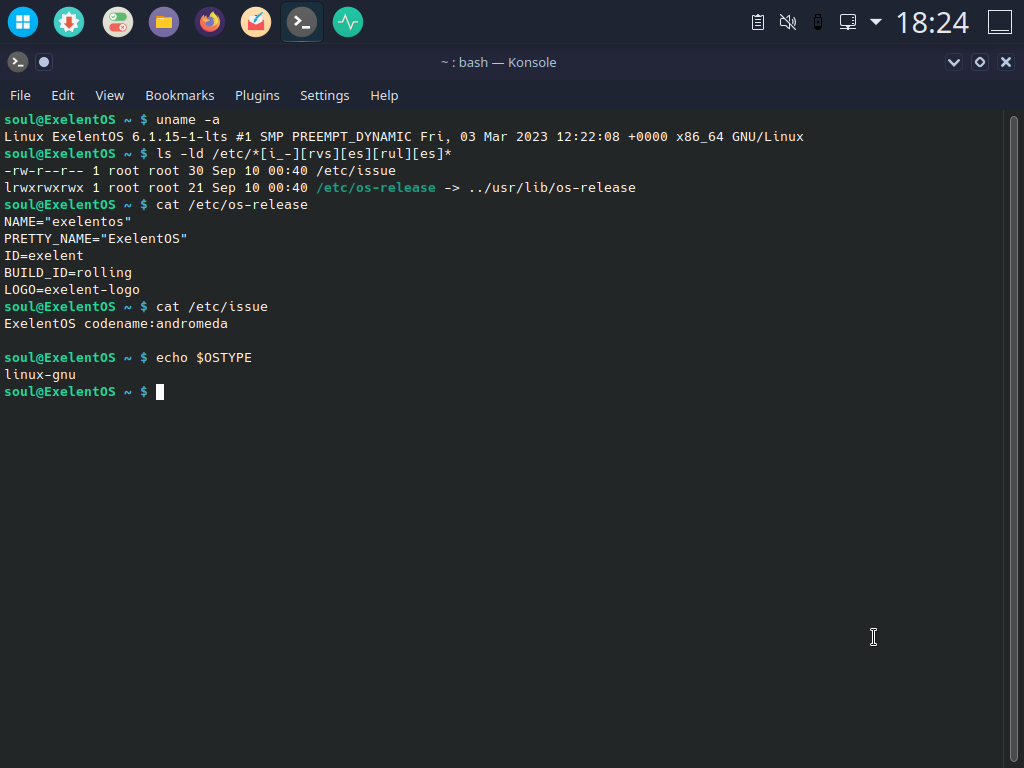1024x768 pixels.
Task: Click the terminal vertical scrollbar
Action: (1014, 439)
